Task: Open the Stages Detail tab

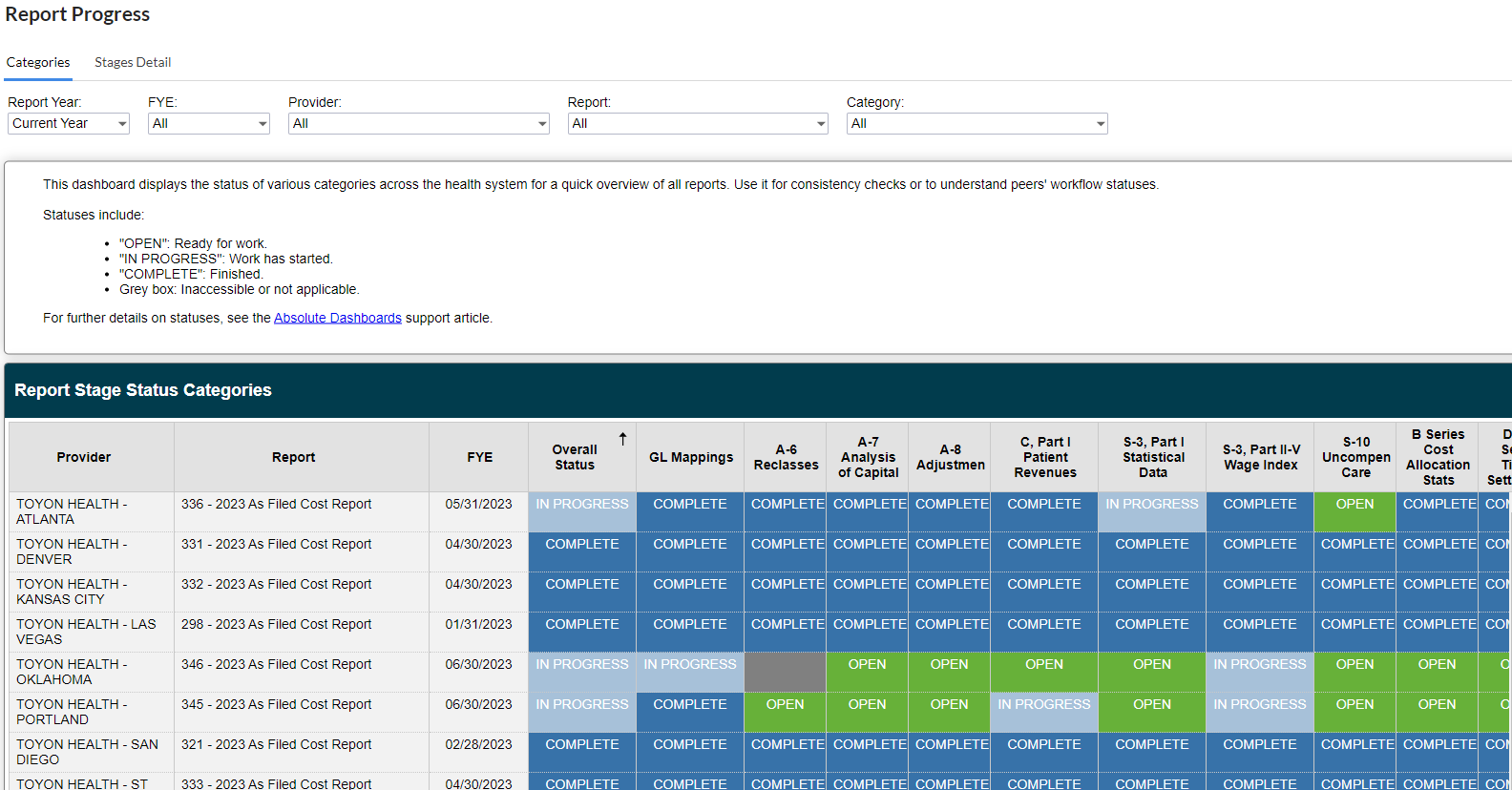Action: [x=133, y=62]
